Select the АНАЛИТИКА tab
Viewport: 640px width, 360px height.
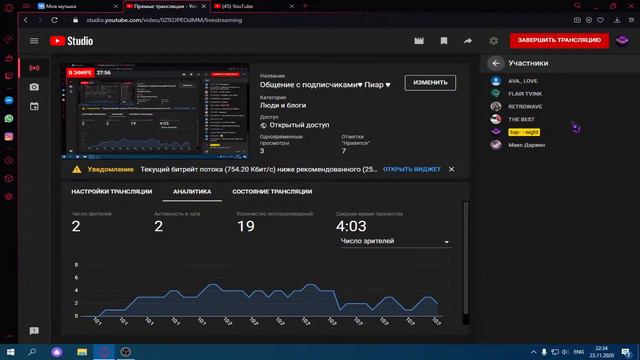click(x=192, y=191)
